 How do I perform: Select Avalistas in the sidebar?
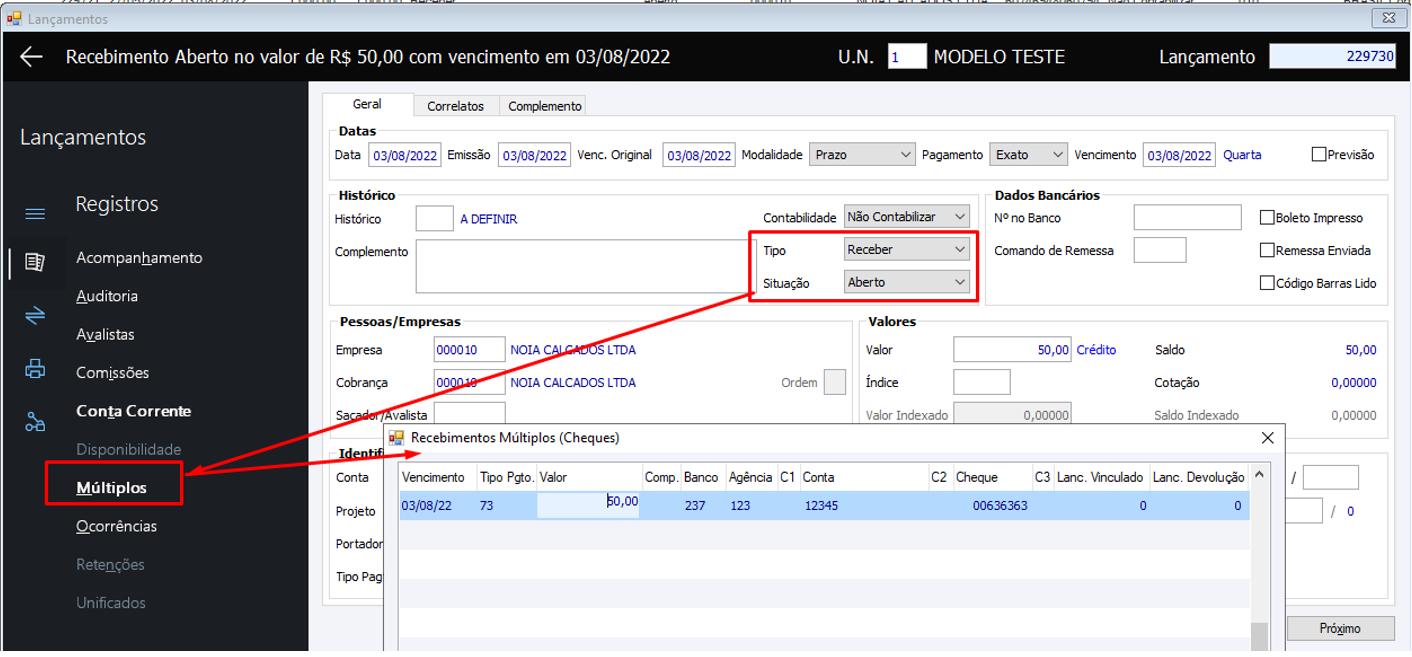pyautogui.click(x=105, y=334)
